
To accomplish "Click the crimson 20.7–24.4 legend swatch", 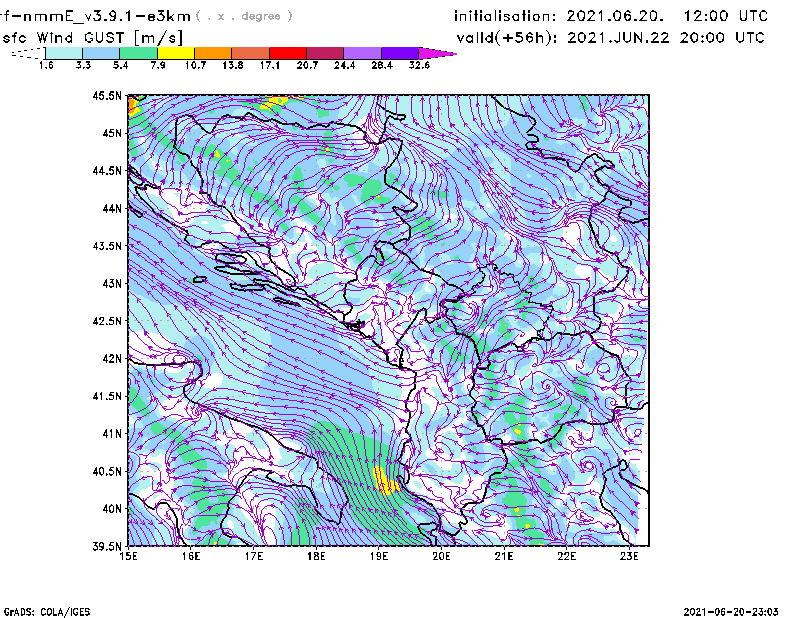I will [325, 53].
